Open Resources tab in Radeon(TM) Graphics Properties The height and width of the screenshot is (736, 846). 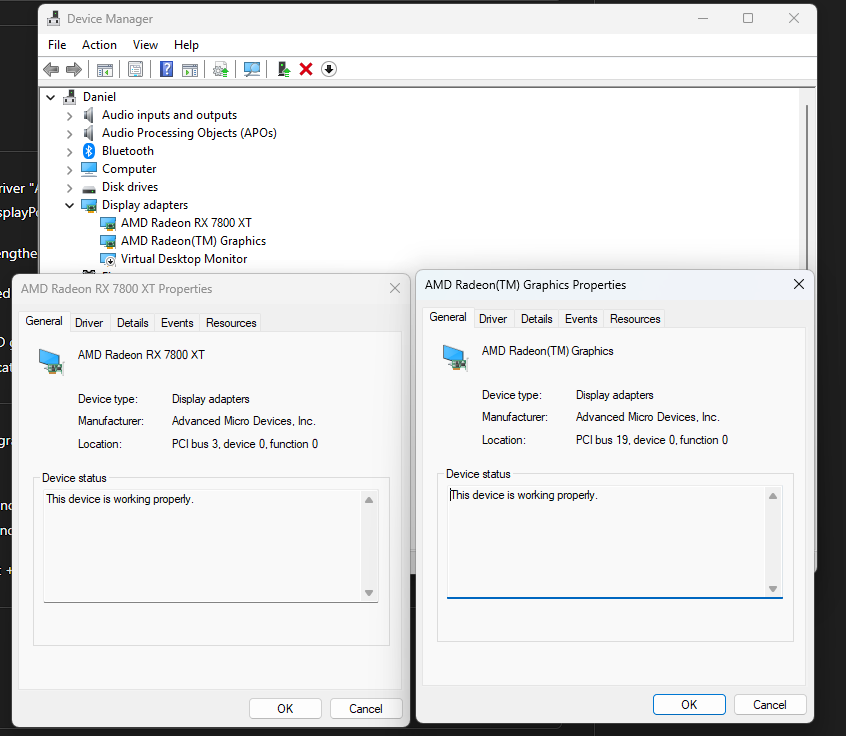pyautogui.click(x=635, y=319)
